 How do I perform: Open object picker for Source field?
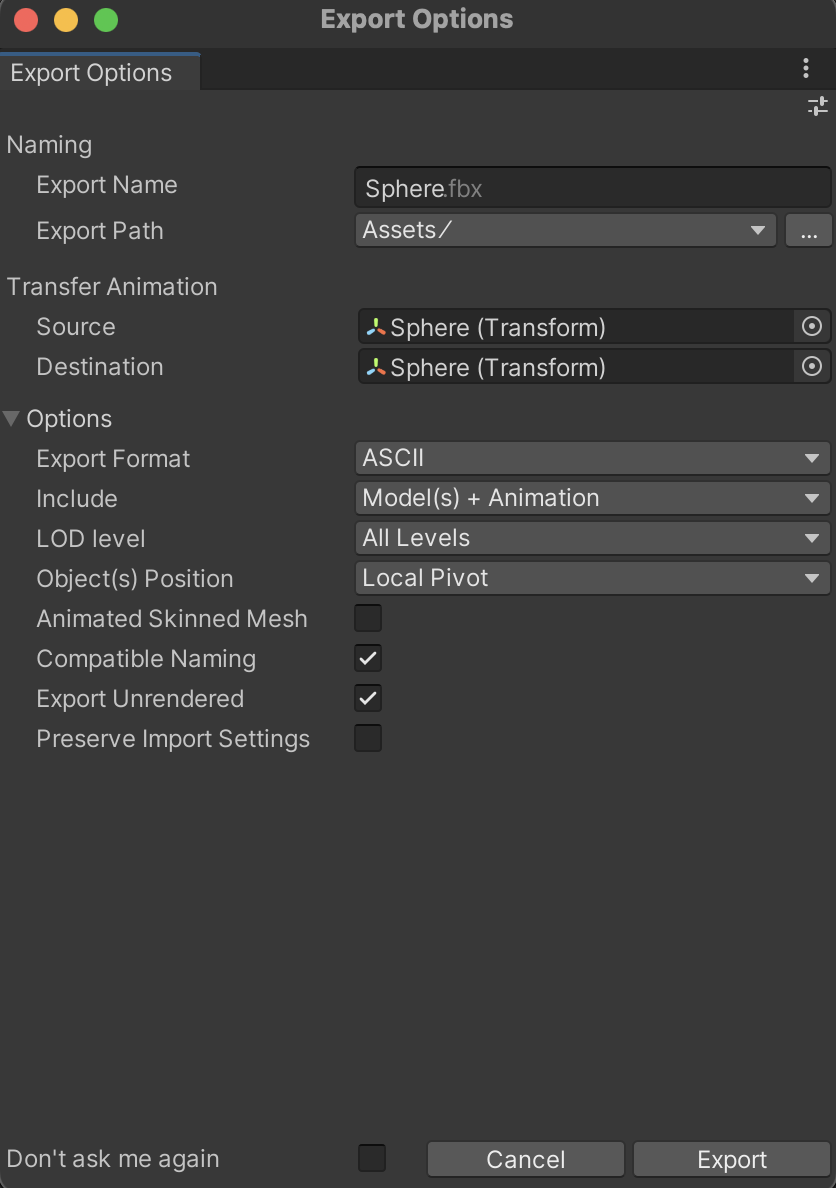point(812,327)
